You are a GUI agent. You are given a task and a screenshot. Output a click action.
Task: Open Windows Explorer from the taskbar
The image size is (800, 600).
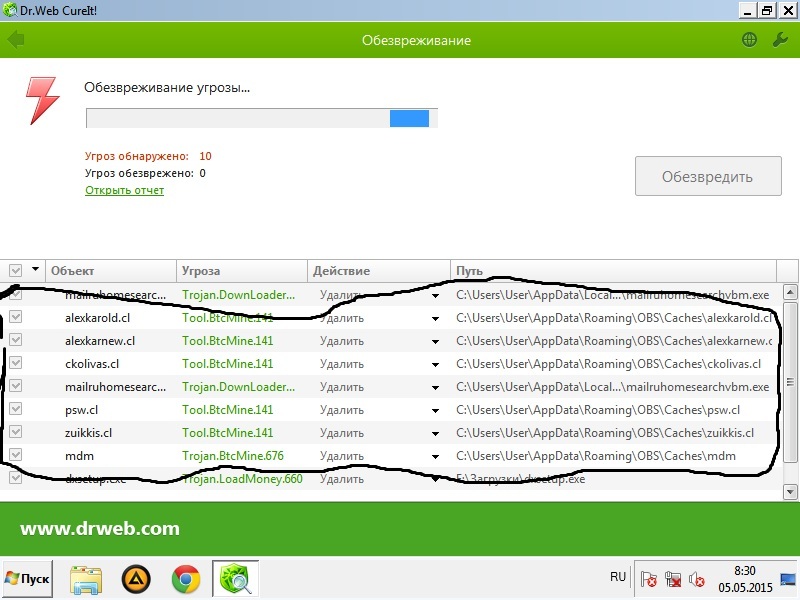(87, 578)
